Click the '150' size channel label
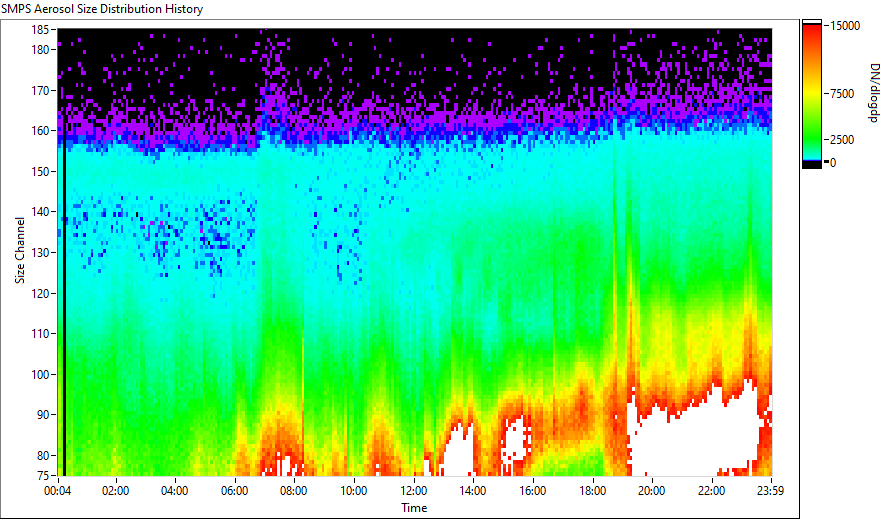The height and width of the screenshot is (519, 884). tap(41, 171)
